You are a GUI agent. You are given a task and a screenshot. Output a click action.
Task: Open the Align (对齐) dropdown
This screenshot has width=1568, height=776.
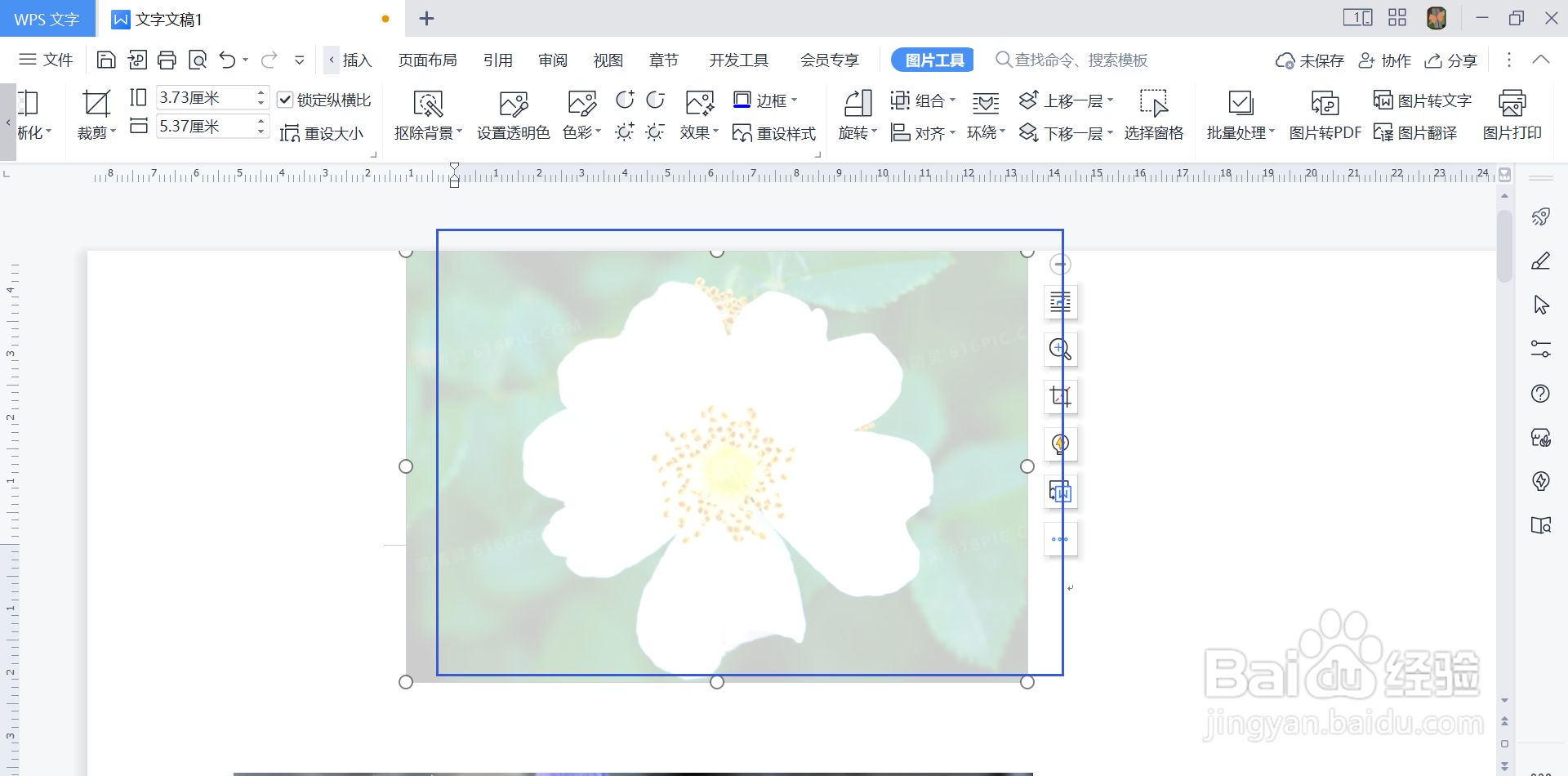pyautogui.click(x=923, y=132)
